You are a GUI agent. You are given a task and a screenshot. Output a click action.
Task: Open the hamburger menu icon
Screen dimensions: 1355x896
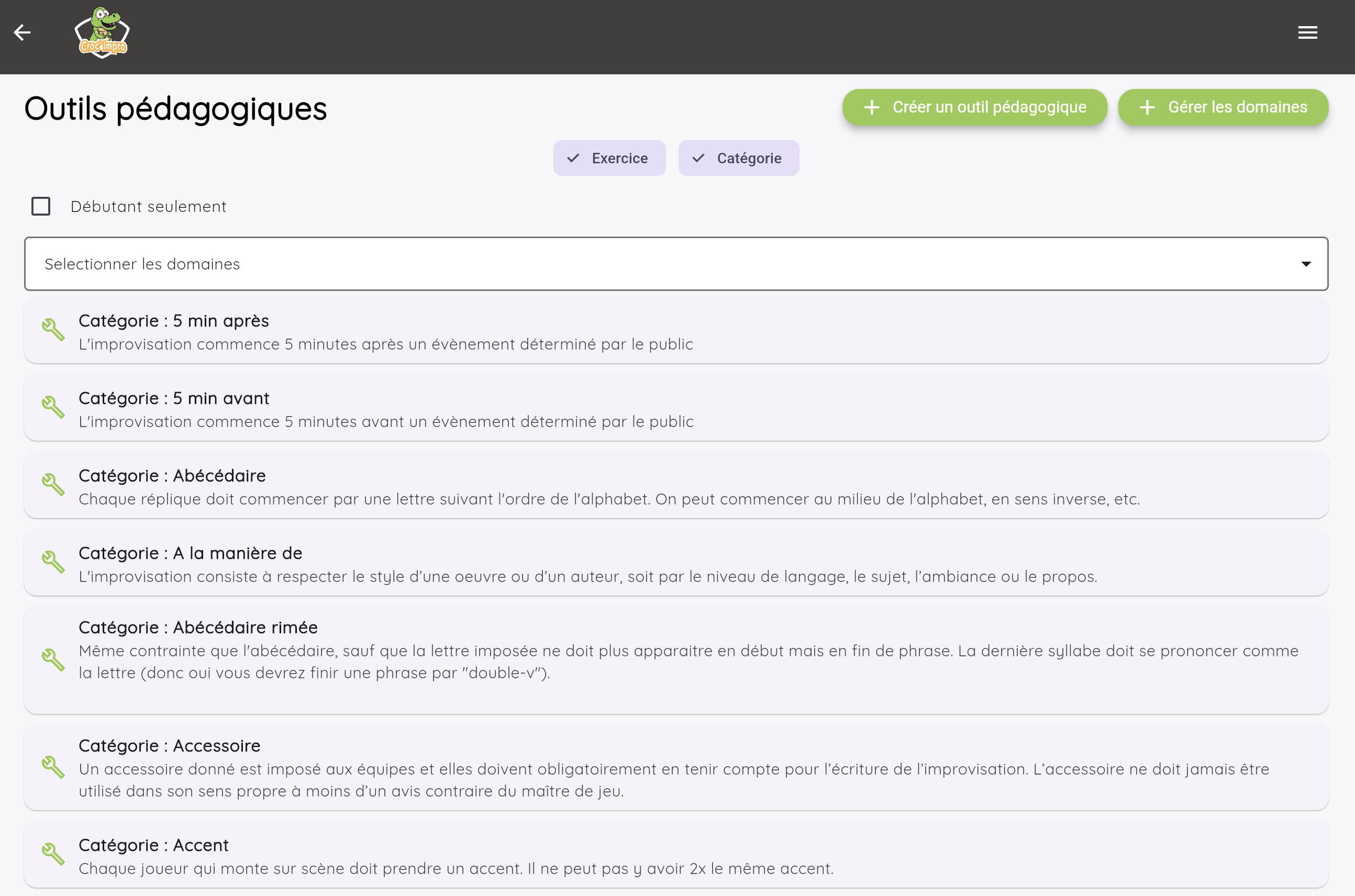pos(1307,32)
